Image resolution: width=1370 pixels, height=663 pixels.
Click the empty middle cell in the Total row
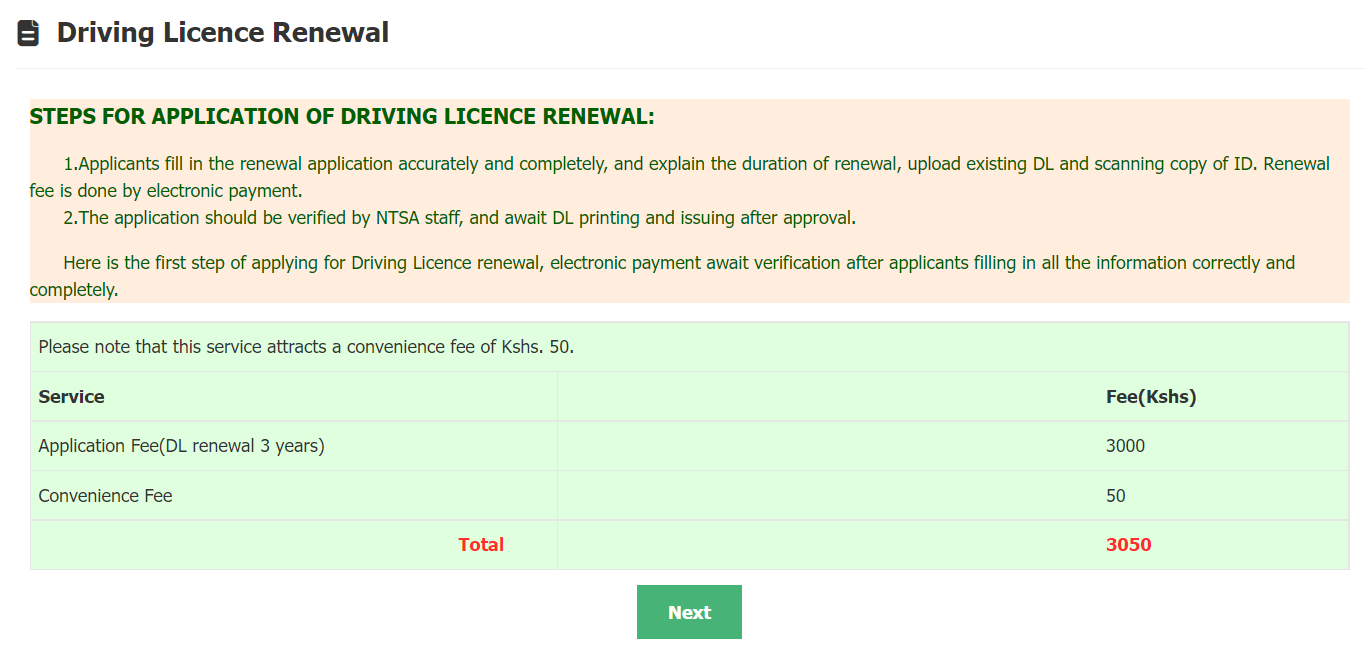point(827,545)
